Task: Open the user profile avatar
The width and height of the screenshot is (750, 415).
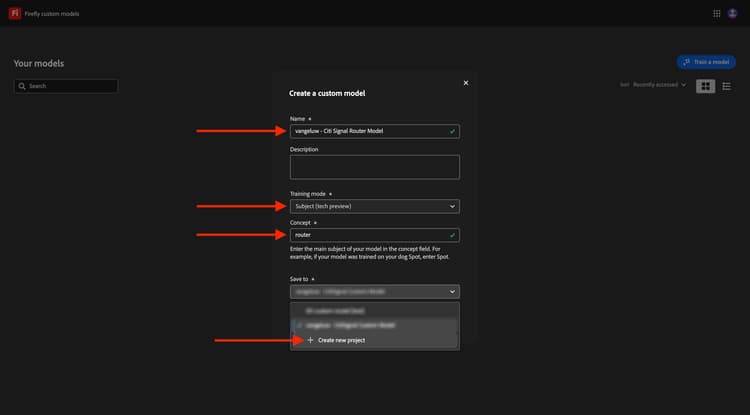Action: 732,13
